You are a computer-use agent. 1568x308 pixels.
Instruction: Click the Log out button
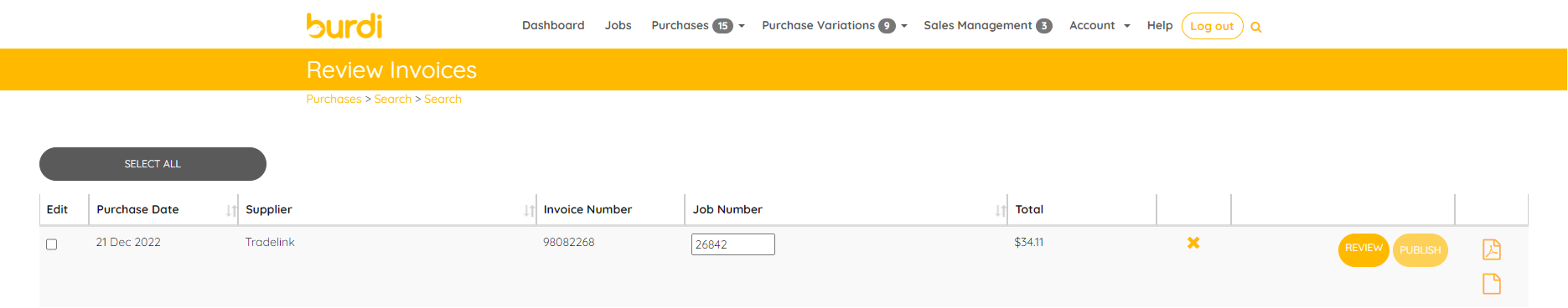1212,26
